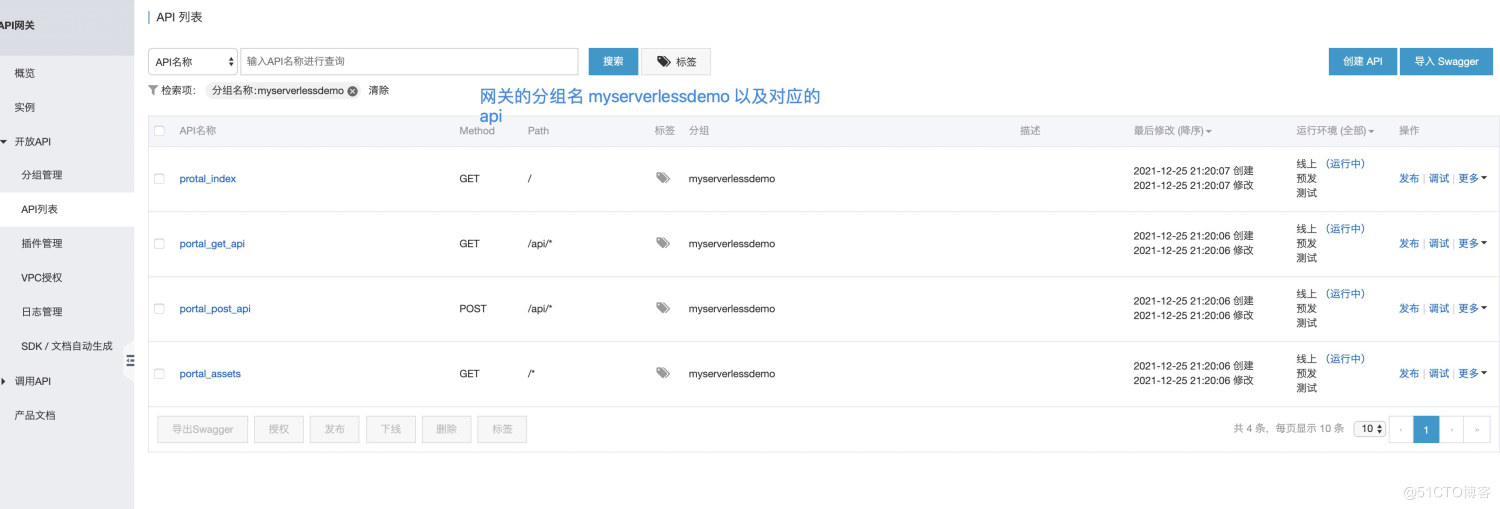The image size is (1500, 509).
Task: Click the tag icon in portal_get_api row
Action: point(662,243)
